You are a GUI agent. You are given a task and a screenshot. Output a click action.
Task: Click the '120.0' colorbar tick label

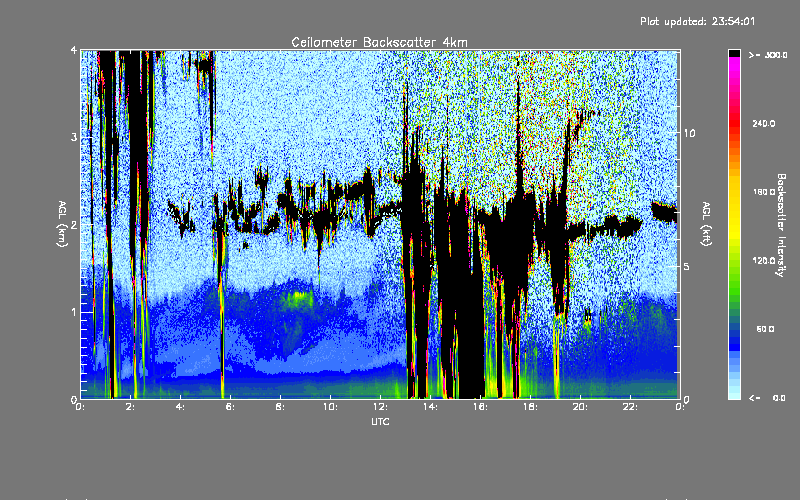point(764,260)
